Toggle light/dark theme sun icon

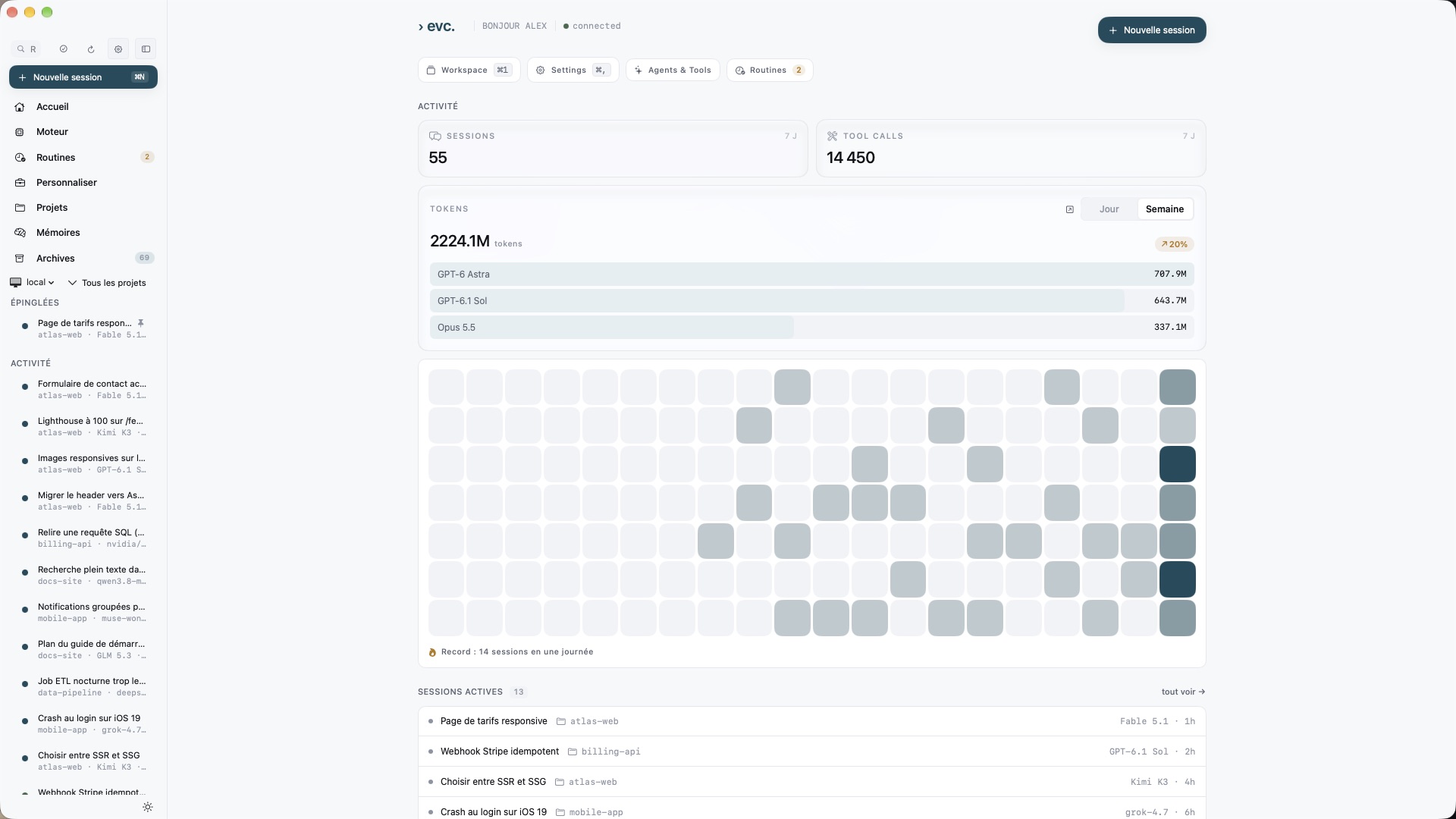click(148, 807)
